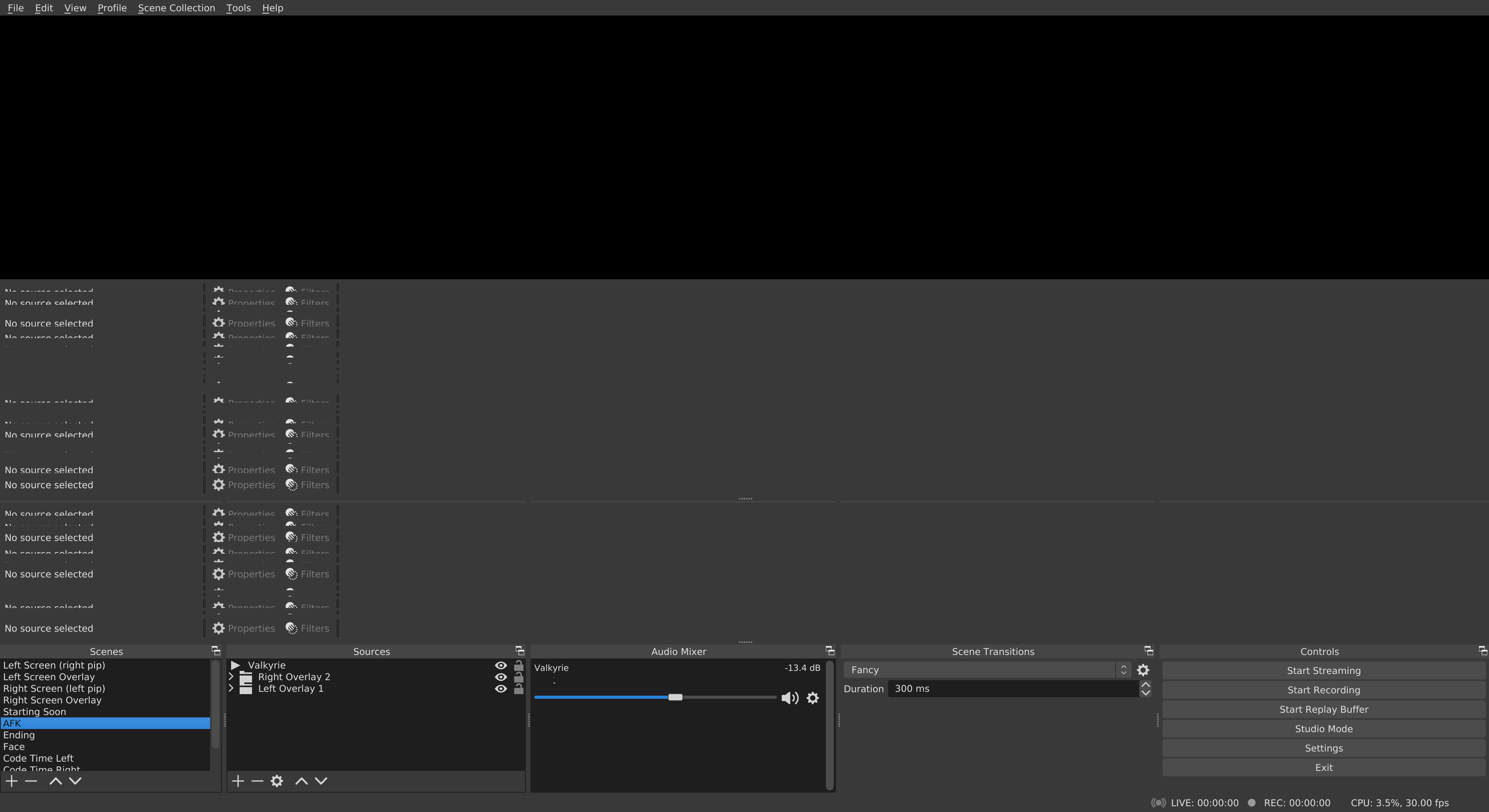
Task: Undock the Scenes panel with float icon
Action: [x=216, y=651]
